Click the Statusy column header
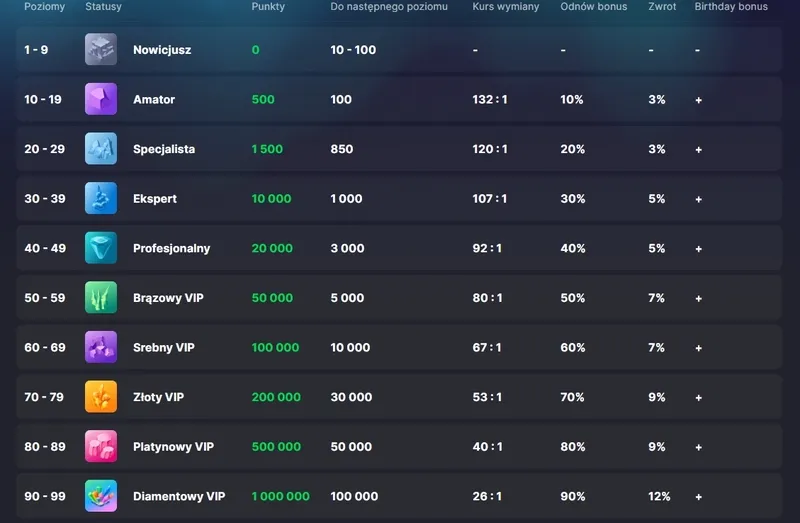Viewport: 800px width, 523px height. click(103, 7)
